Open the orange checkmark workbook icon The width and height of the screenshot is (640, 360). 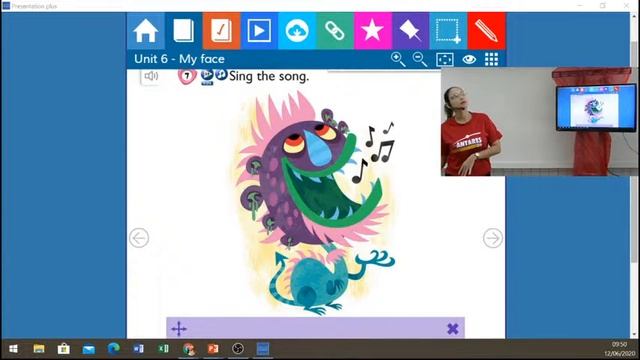click(x=221, y=31)
